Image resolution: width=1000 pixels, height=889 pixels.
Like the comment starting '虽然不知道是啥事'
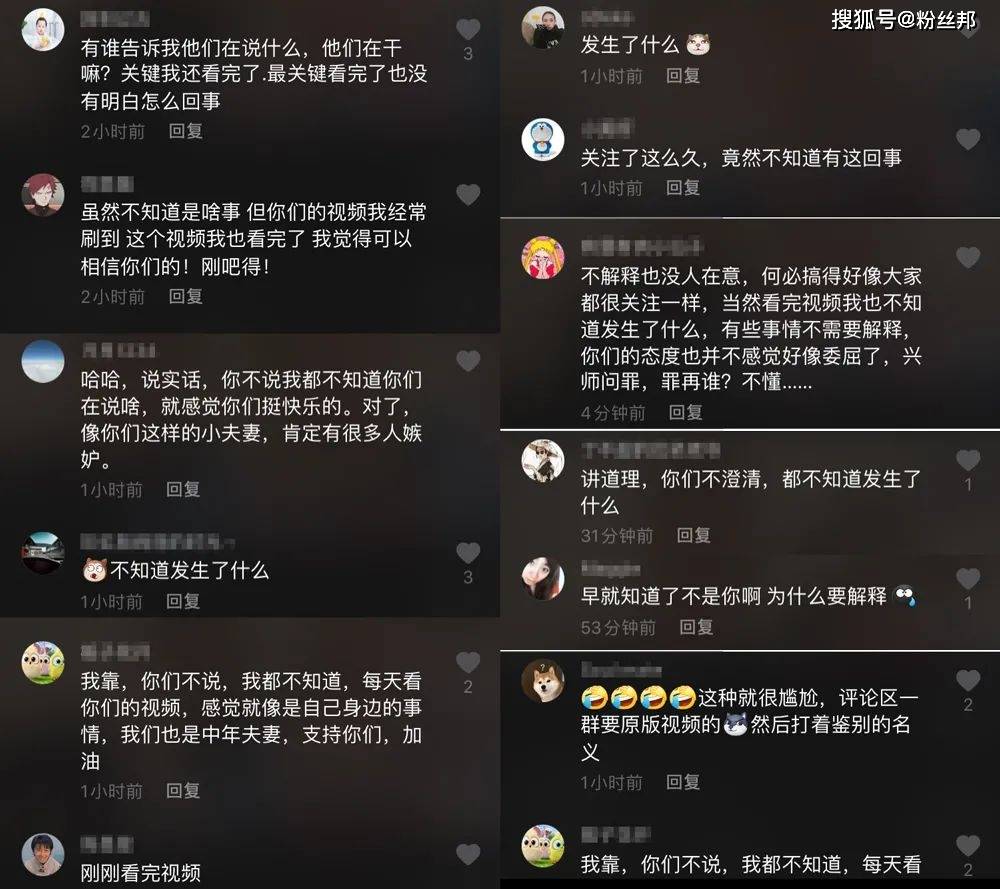tap(468, 195)
